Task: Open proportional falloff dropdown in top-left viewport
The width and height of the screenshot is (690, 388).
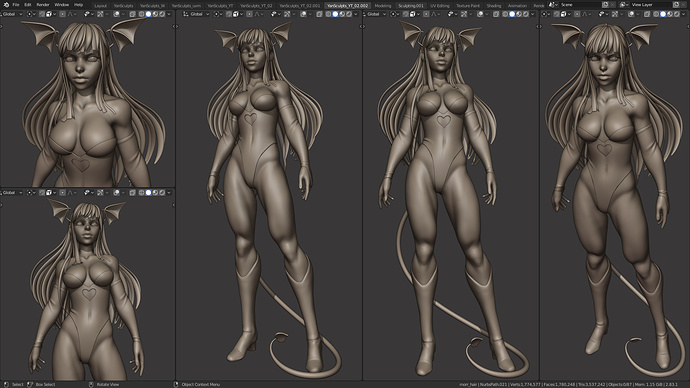Action: tap(72, 14)
